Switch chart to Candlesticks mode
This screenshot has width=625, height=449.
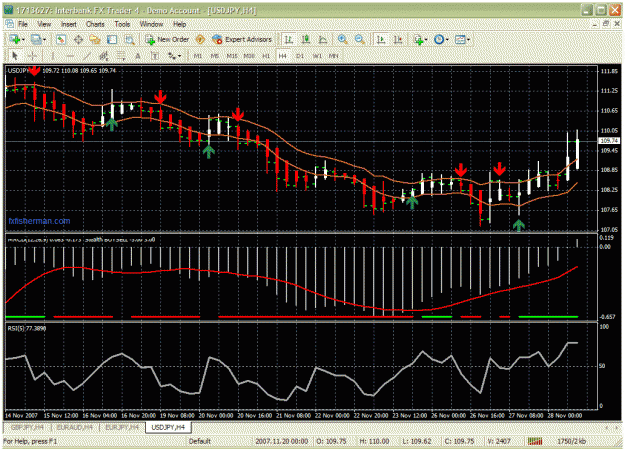(306, 39)
